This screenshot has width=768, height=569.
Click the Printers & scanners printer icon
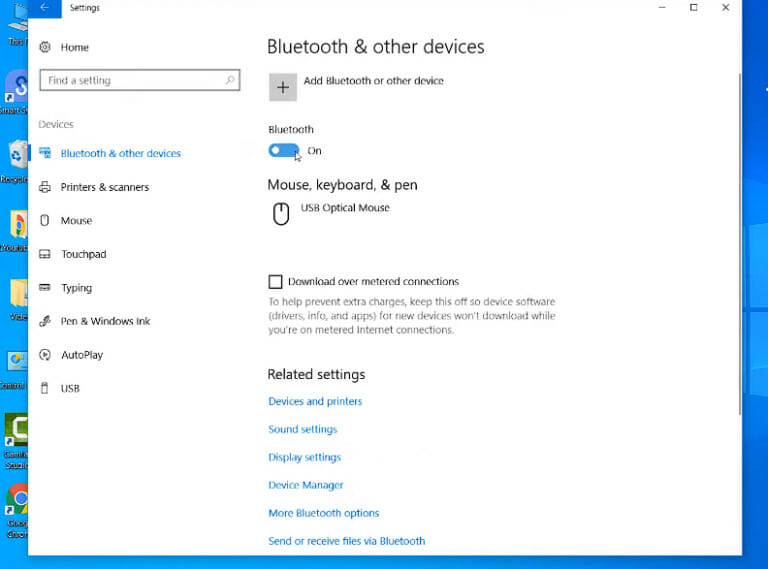45,187
